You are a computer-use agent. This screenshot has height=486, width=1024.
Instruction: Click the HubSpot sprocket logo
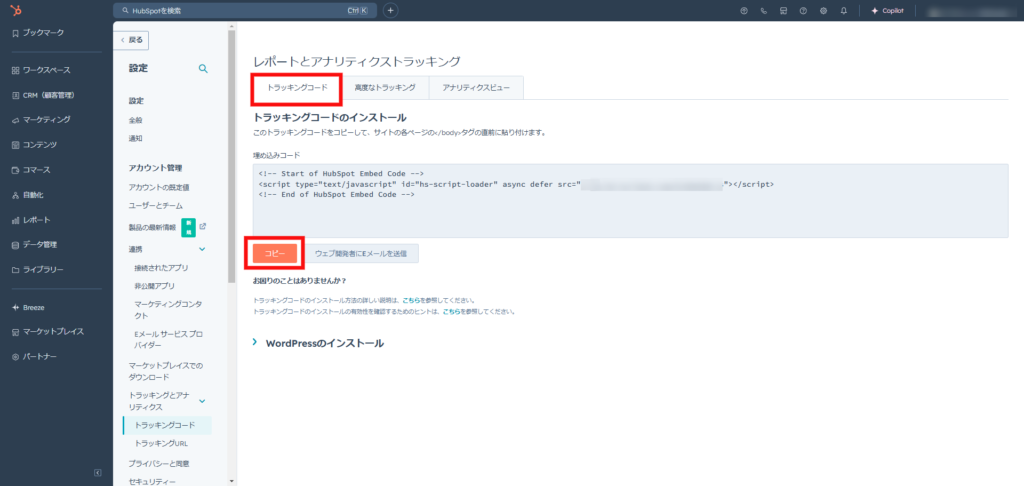tap(15, 10)
